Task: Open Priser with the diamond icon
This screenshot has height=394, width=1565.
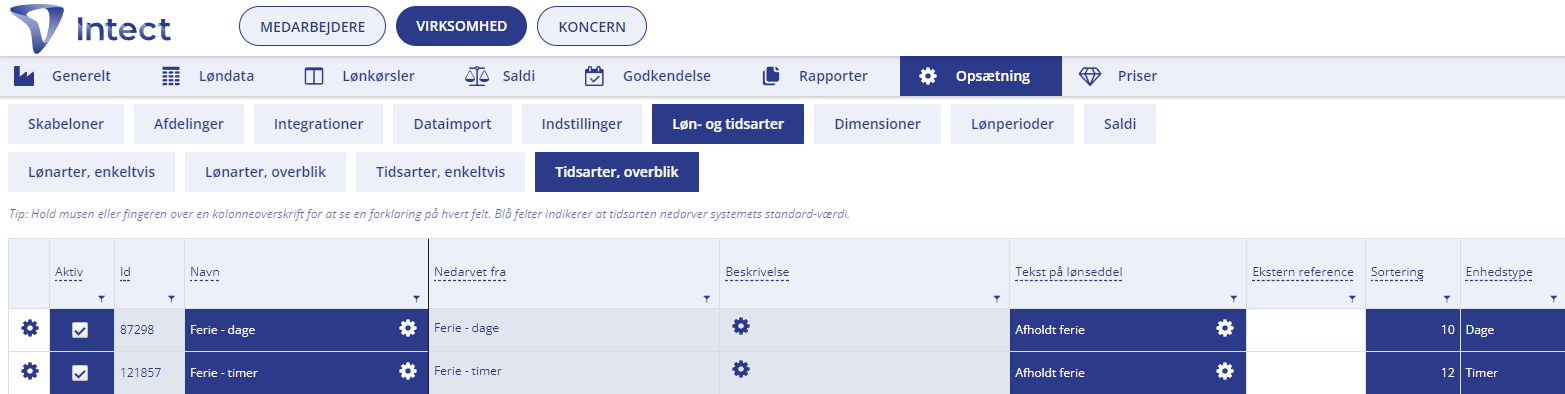Action: click(1117, 76)
